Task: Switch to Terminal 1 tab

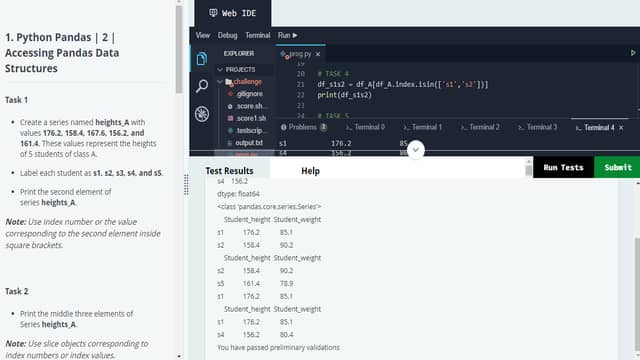Action: pos(422,127)
